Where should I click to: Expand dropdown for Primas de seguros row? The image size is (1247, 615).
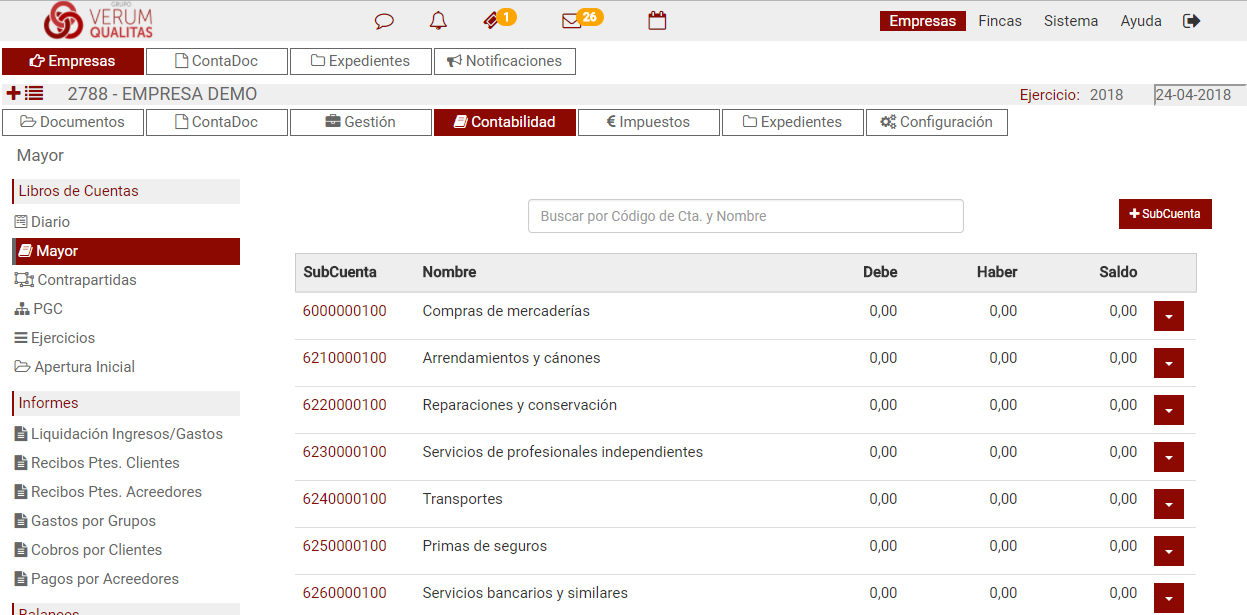(x=1168, y=551)
